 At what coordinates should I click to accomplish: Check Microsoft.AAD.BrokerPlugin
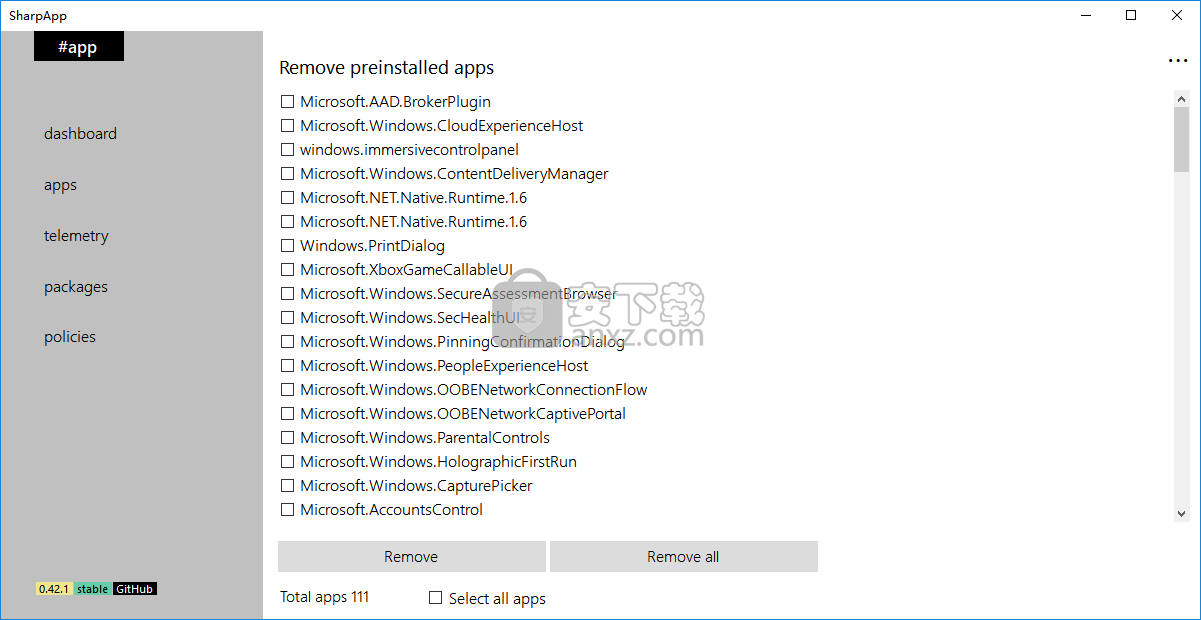pyautogui.click(x=288, y=102)
